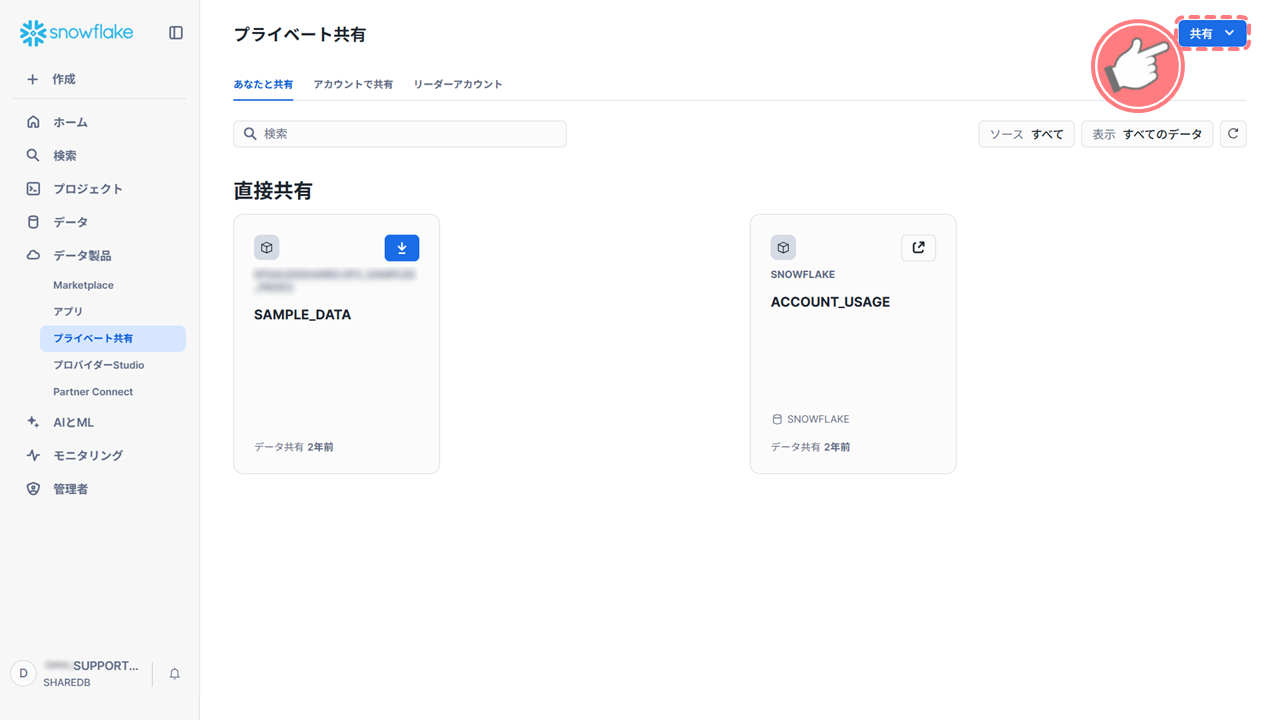The height and width of the screenshot is (720, 1280).
Task: Click the 管理者 shield icon
Action: (x=33, y=489)
